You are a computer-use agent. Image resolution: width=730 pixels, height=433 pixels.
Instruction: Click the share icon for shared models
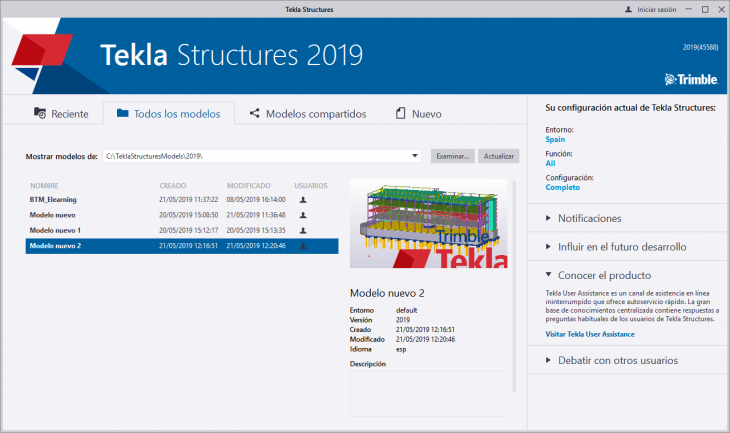click(x=254, y=113)
